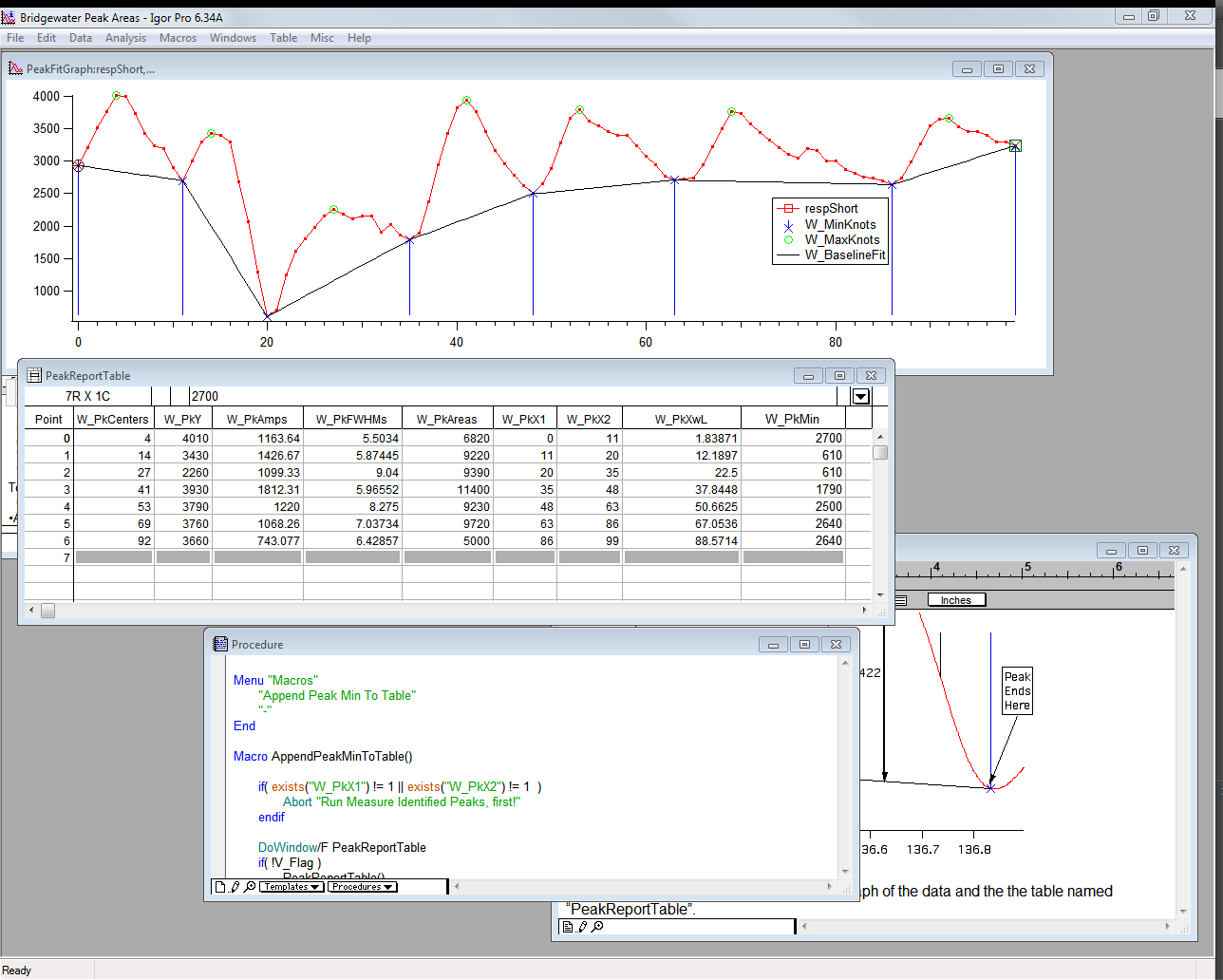
Task: Open the Templates pop-up menu
Action: (x=292, y=887)
